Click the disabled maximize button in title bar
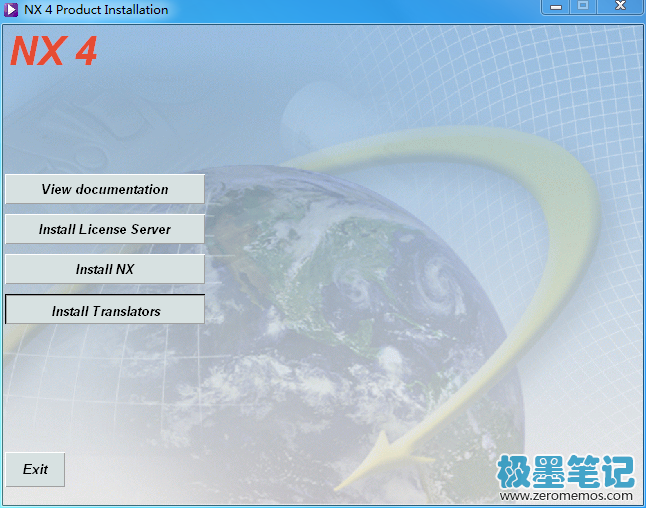This screenshot has height=508, width=646. tap(583, 7)
